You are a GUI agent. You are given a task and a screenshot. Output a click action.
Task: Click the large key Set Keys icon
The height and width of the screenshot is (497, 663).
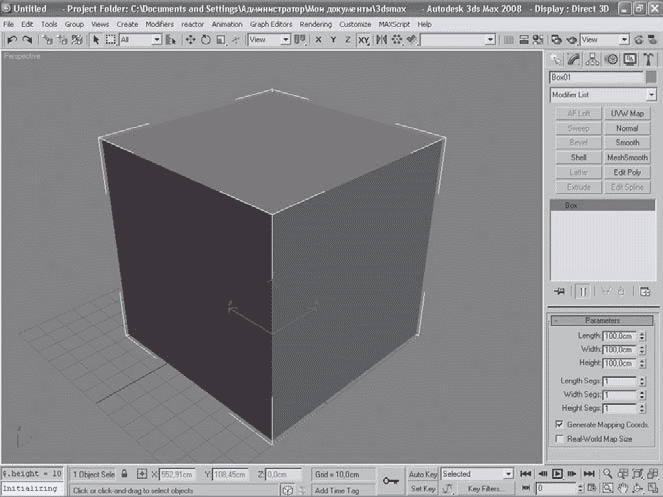pyautogui.click(x=392, y=481)
